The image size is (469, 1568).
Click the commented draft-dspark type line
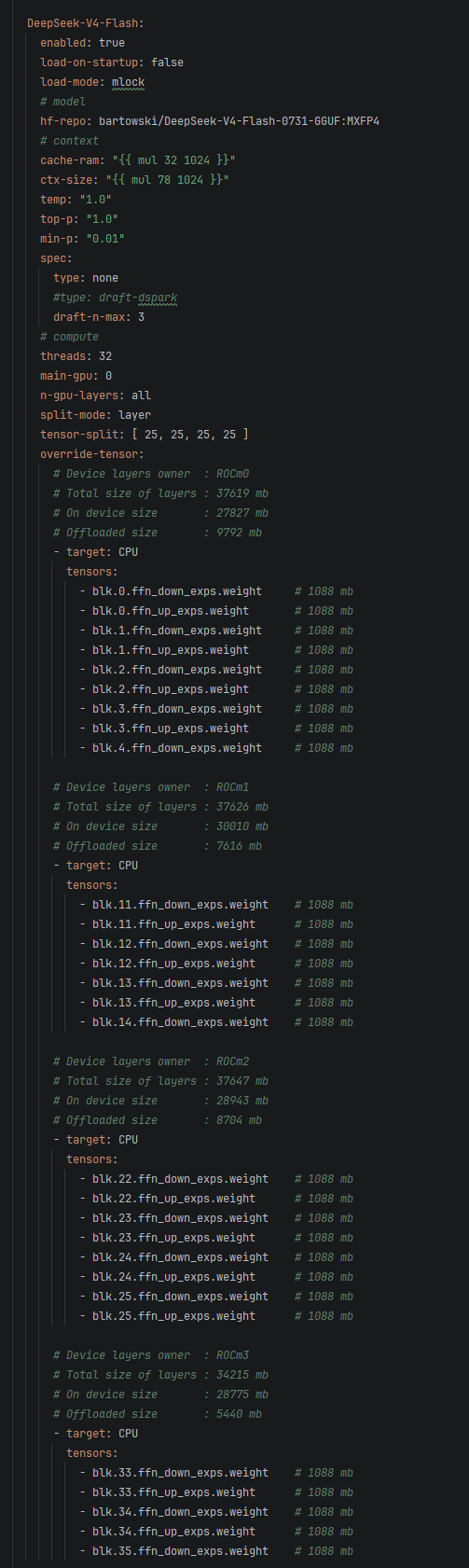click(115, 298)
